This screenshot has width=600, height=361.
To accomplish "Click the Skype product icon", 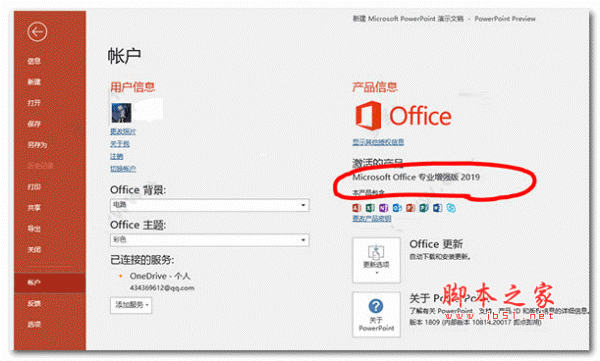I will (451, 207).
